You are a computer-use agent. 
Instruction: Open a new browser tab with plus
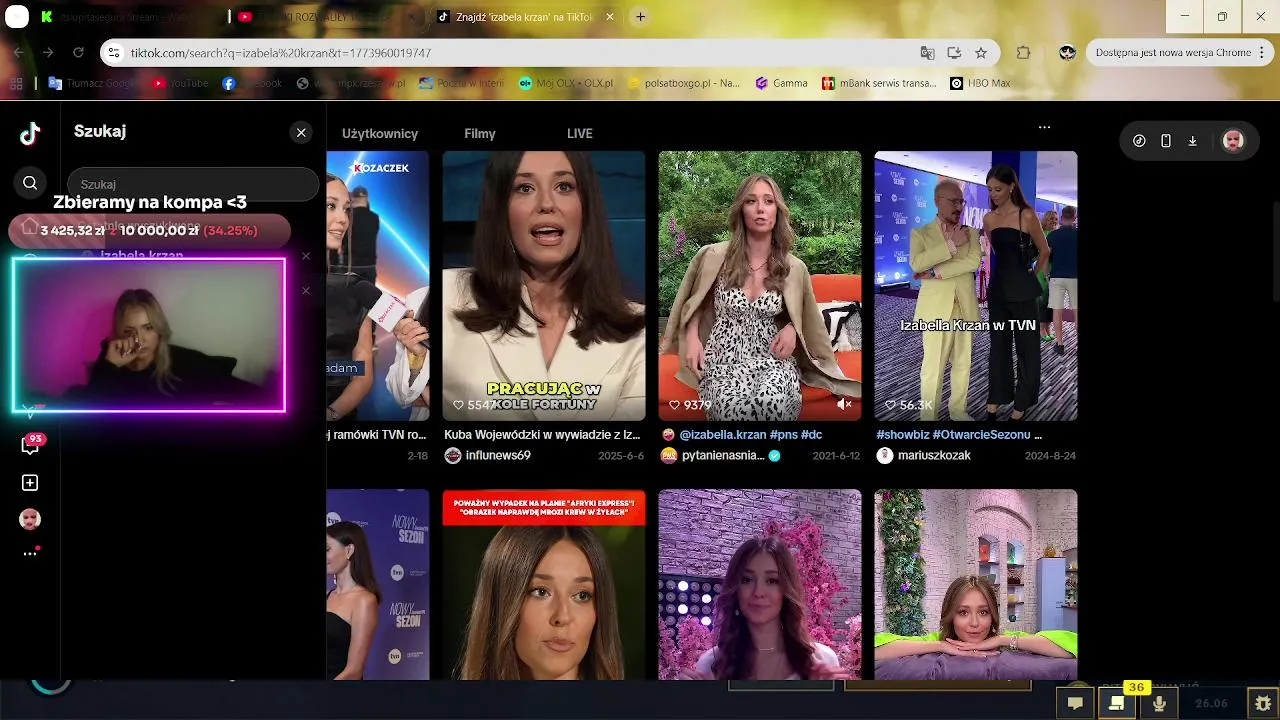[x=640, y=17]
